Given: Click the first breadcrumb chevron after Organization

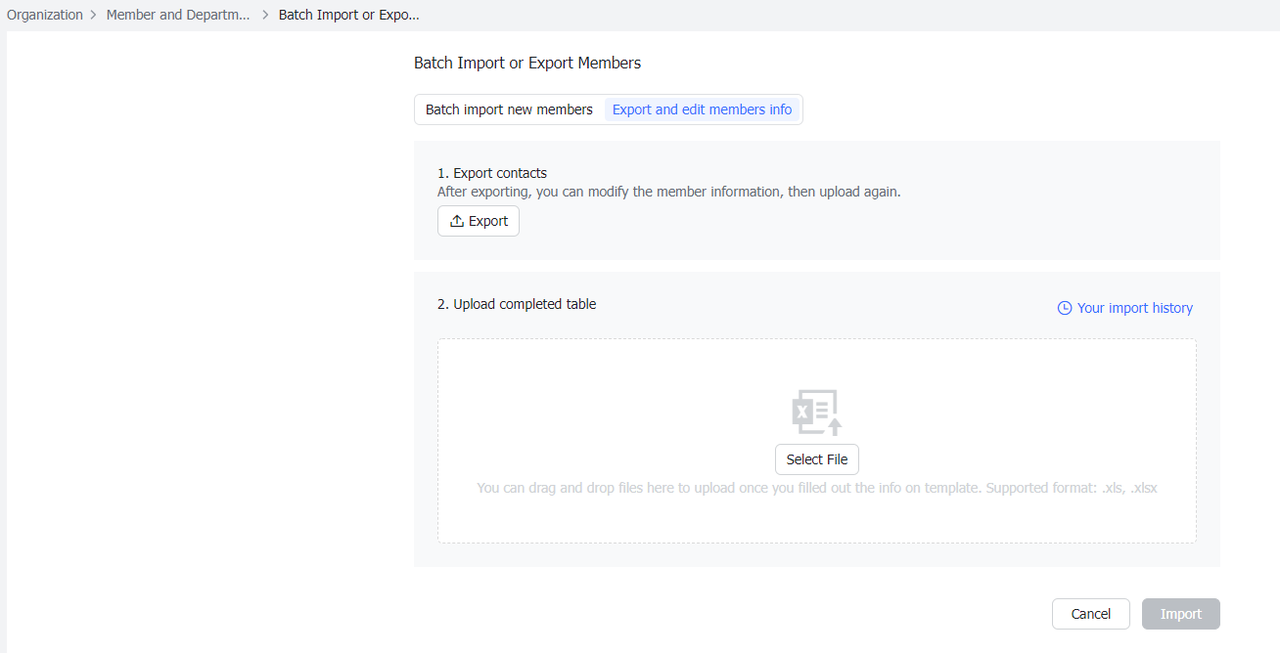Looking at the screenshot, I should pyautogui.click(x=94, y=16).
